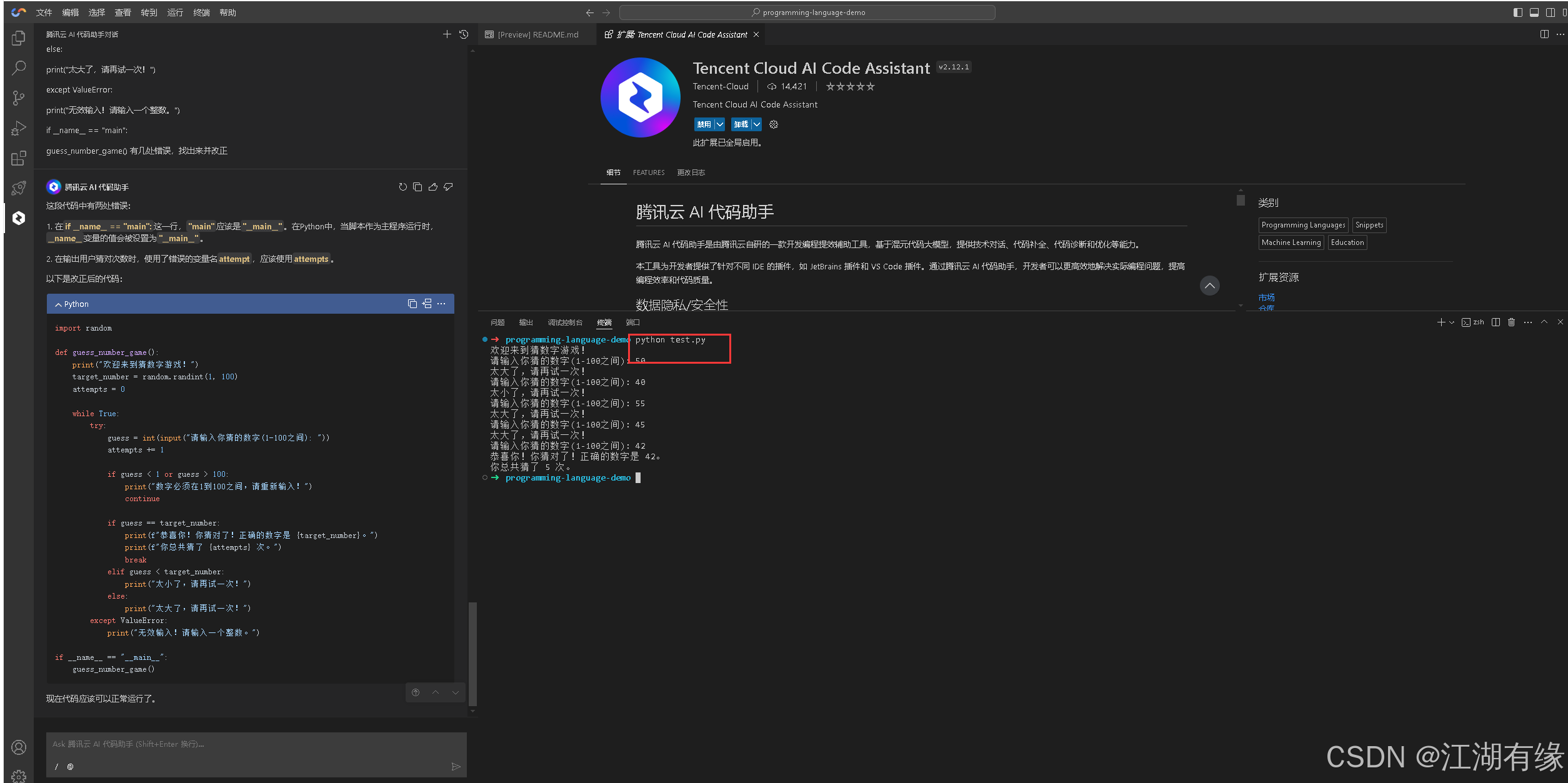Image resolution: width=1568 pixels, height=783 pixels.
Task: Click the 卸载 (uninstall) extension button
Action: pos(741,124)
